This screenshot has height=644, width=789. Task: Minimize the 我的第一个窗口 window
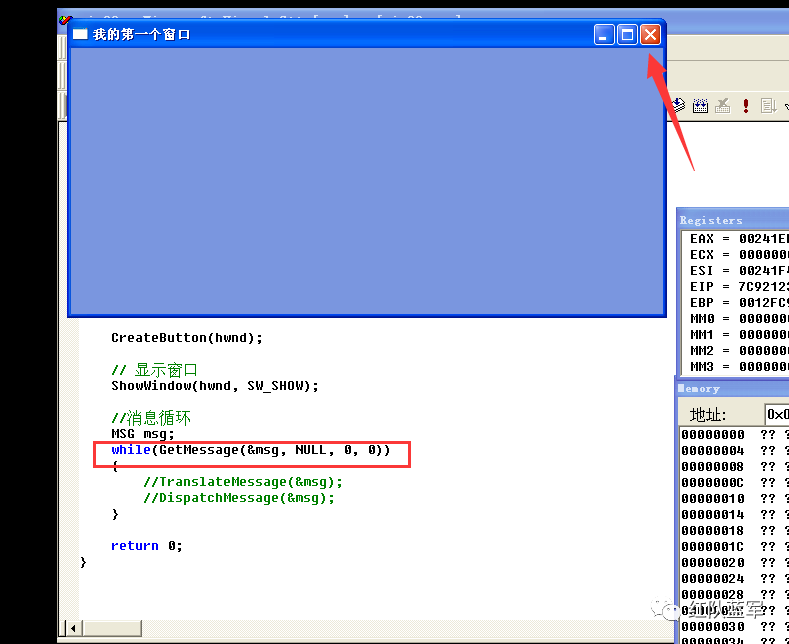(x=604, y=35)
